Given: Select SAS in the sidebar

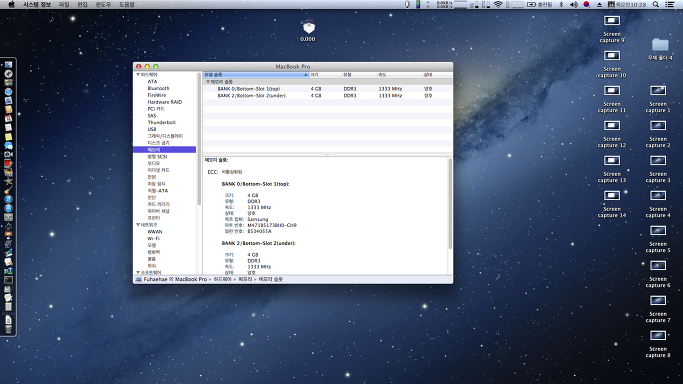Looking at the screenshot, I should [151, 115].
